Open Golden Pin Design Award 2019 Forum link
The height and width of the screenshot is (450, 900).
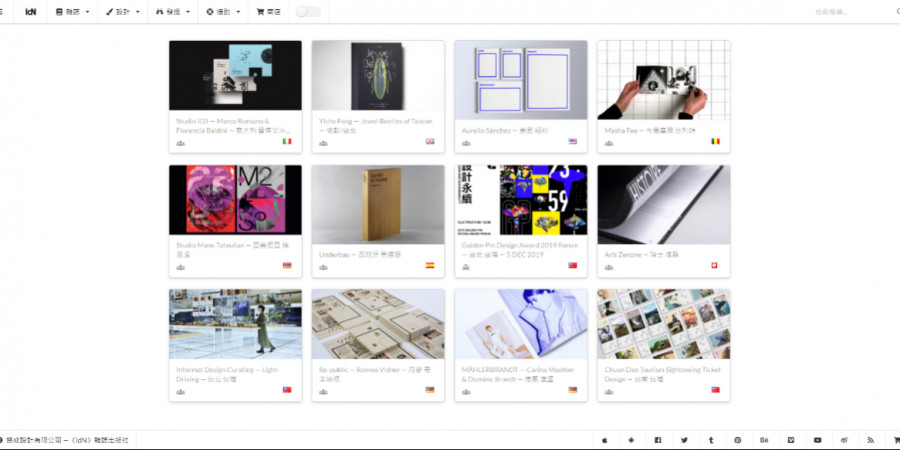coord(520,250)
